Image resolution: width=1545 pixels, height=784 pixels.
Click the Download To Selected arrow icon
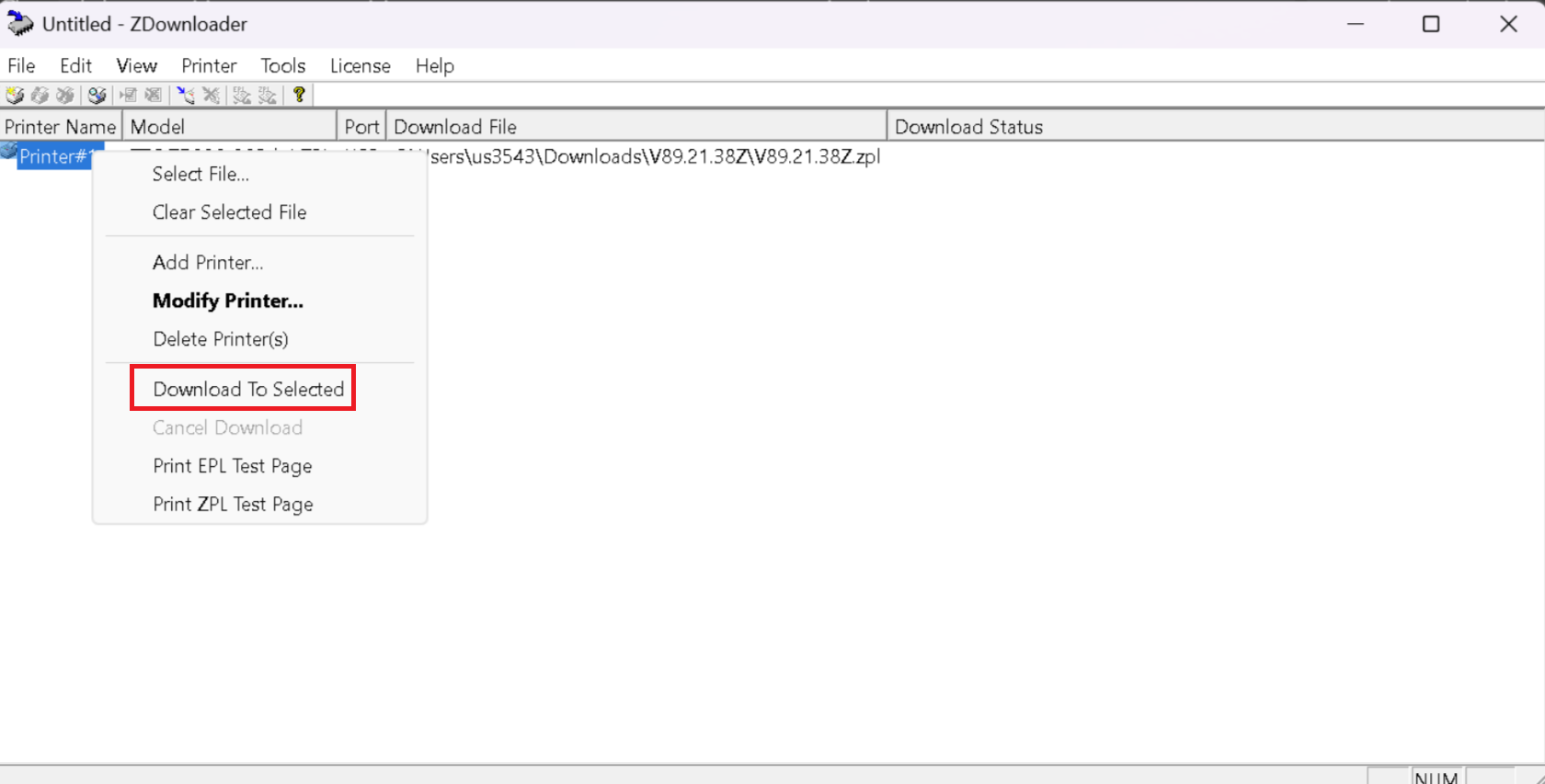point(186,95)
